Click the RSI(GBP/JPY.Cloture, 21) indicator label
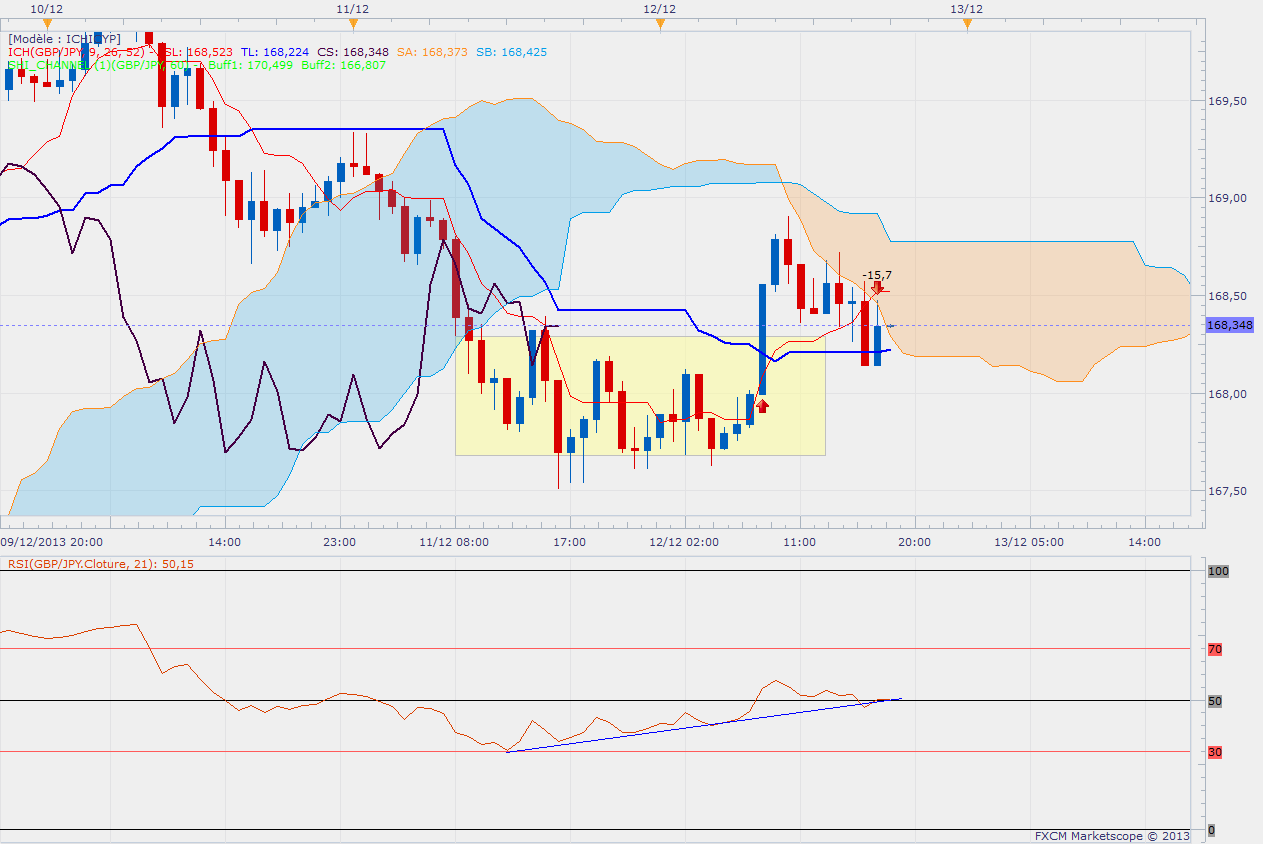 click(100, 564)
